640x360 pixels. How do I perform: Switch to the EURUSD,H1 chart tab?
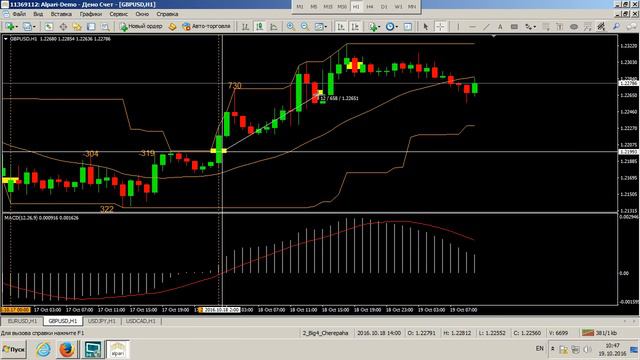coord(22,321)
